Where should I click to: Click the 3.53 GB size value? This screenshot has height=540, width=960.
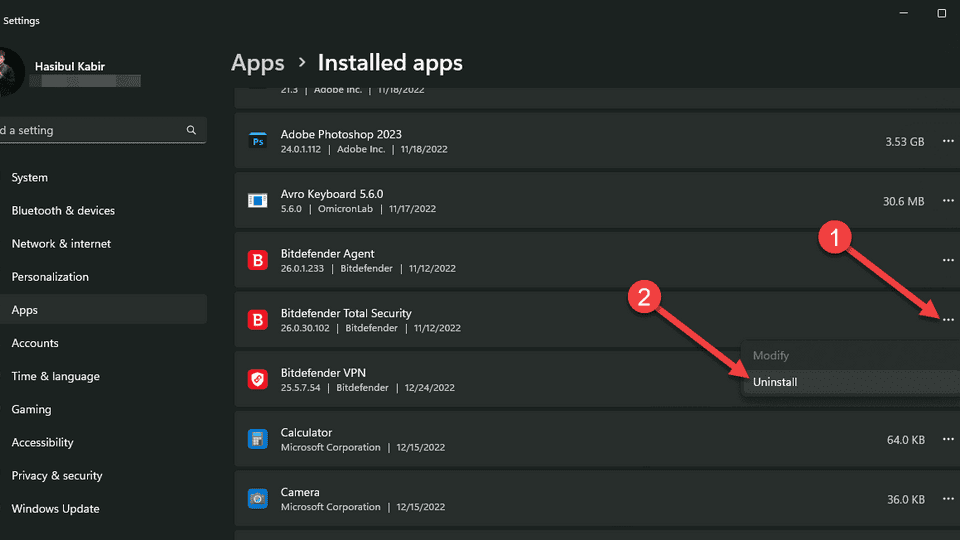point(904,141)
